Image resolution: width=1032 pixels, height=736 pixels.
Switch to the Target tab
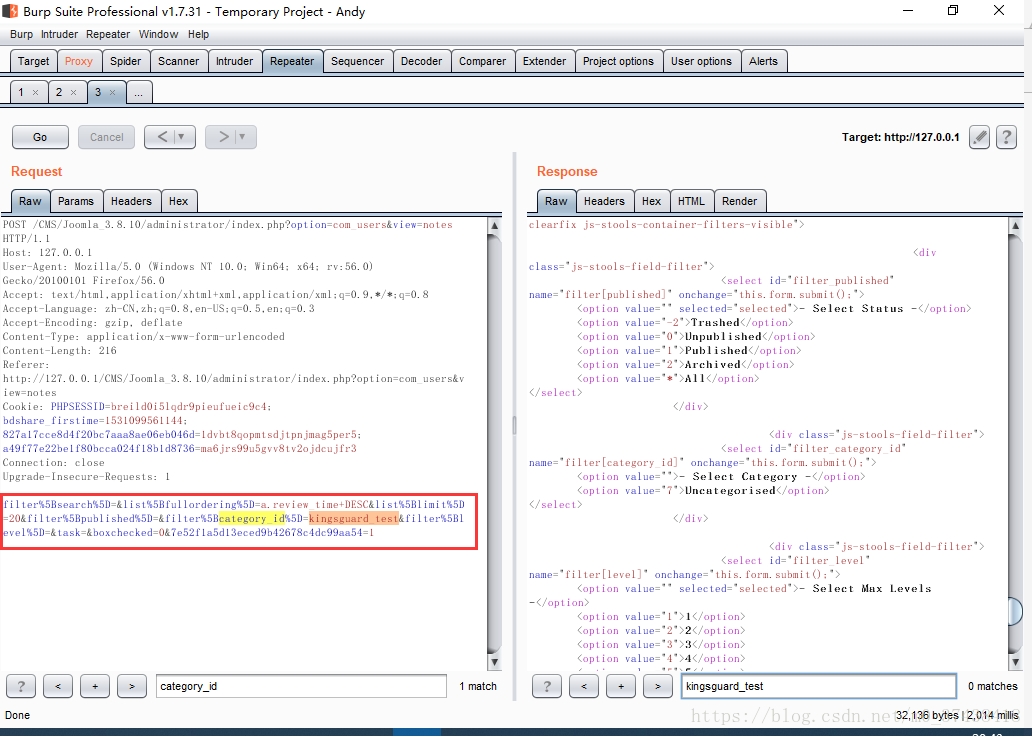pyautogui.click(x=34, y=61)
